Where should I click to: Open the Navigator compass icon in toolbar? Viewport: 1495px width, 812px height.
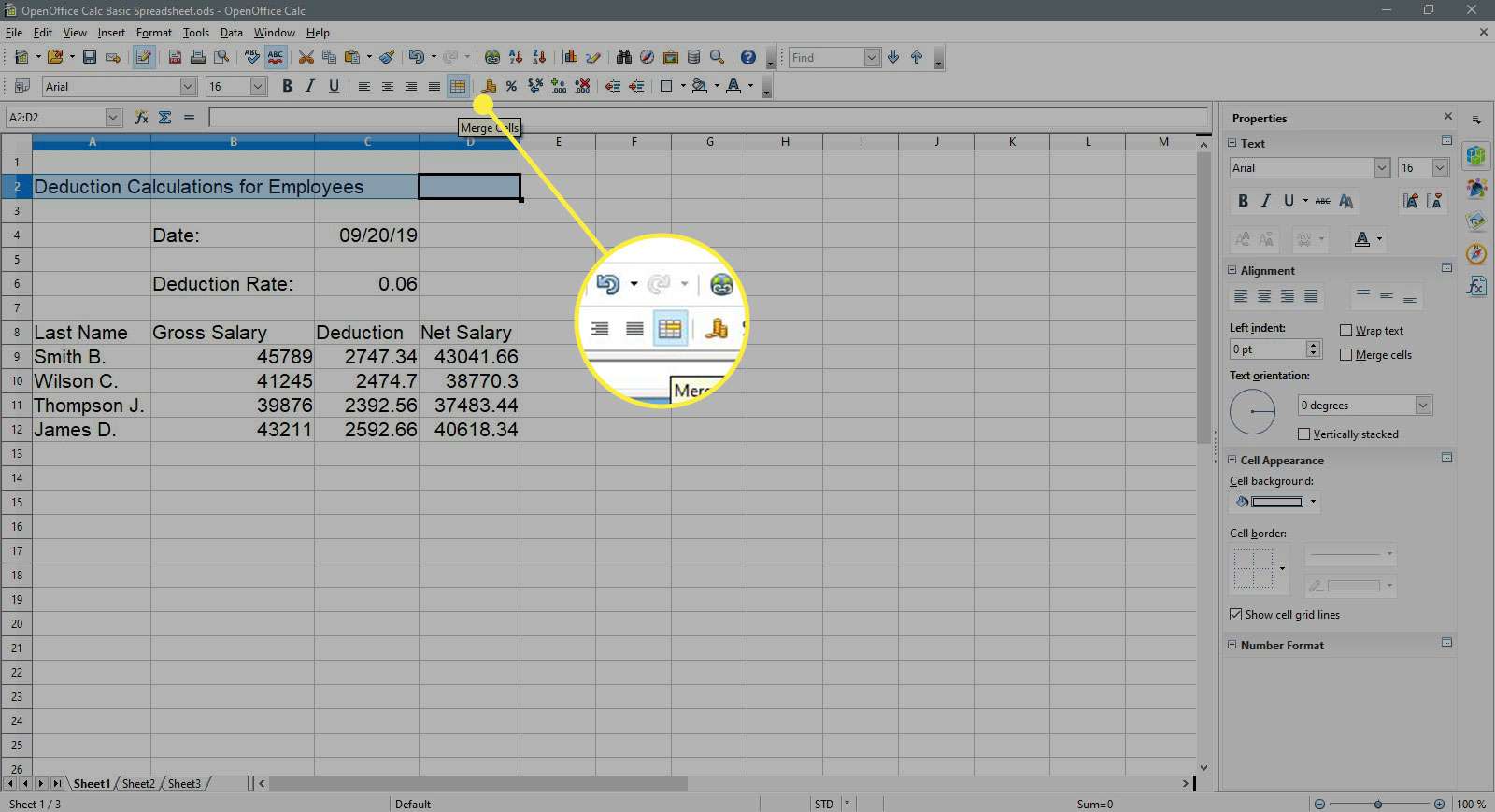647,57
